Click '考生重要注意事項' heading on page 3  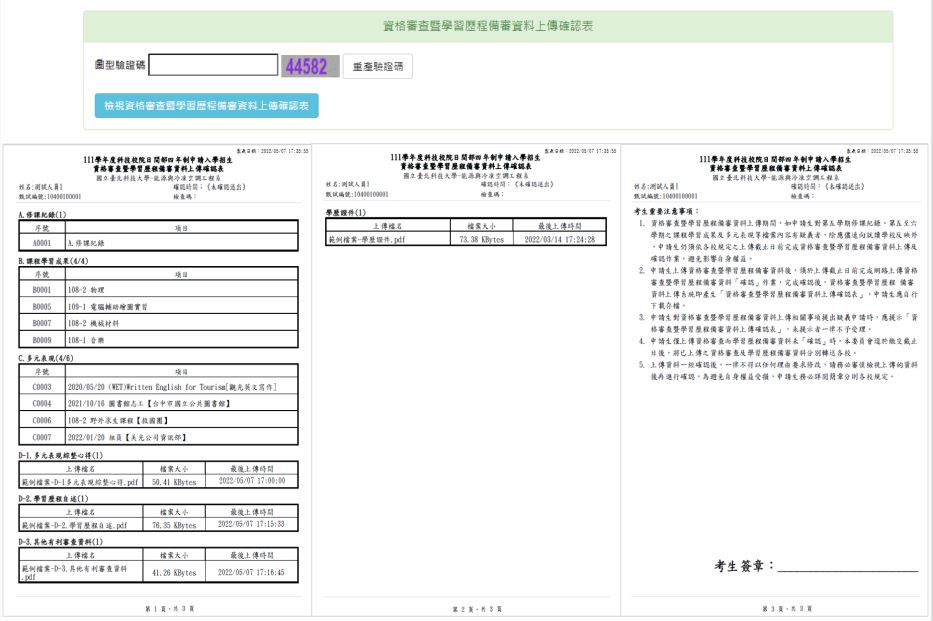click(x=666, y=211)
